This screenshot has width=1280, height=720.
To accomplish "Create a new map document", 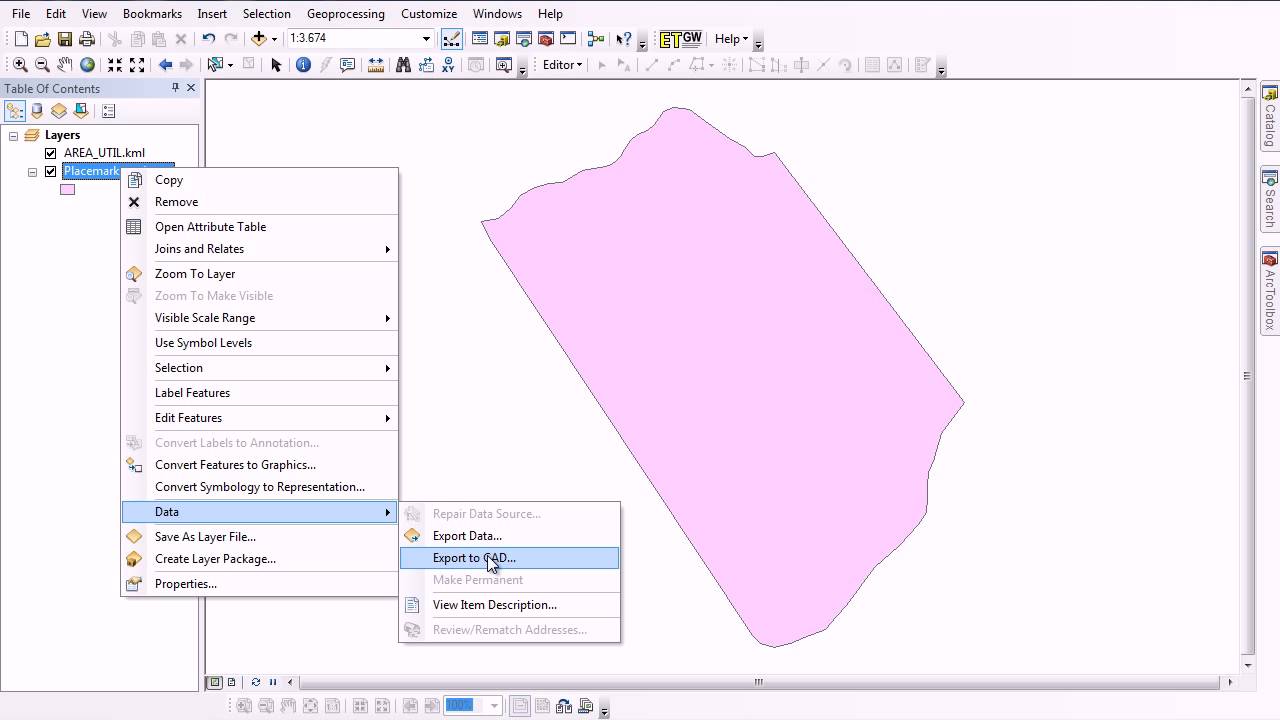I will (x=21, y=39).
